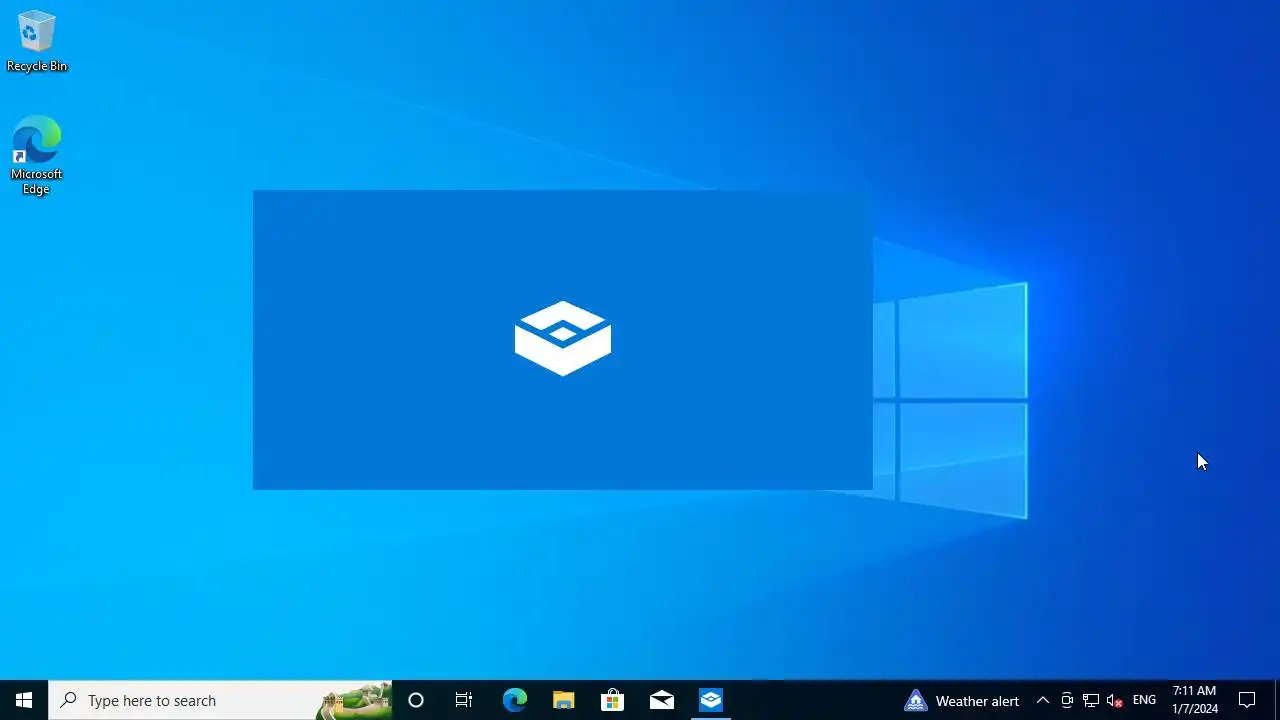Open the clock showing 7:11 AM
Image resolution: width=1280 pixels, height=720 pixels.
pos(1195,700)
